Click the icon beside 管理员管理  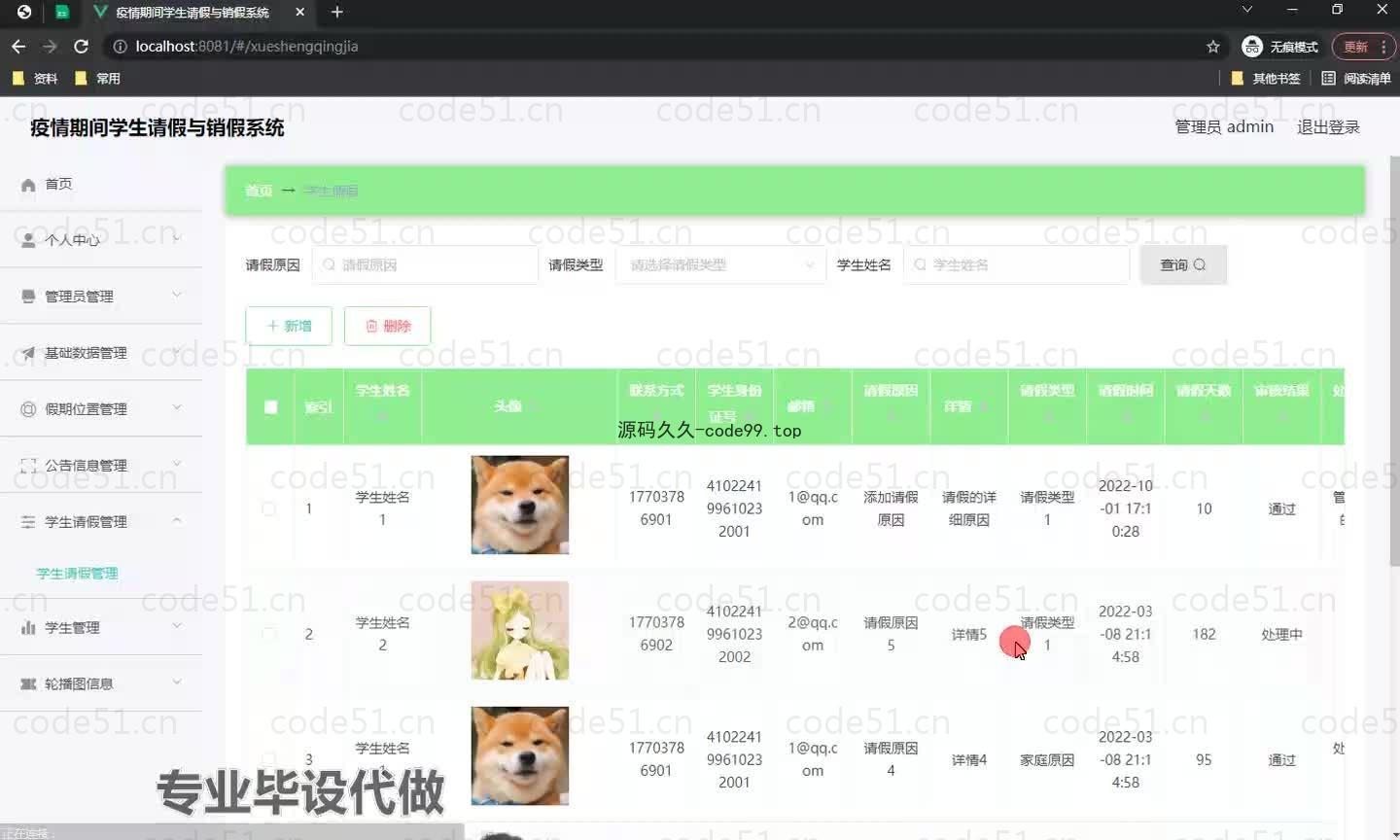(28, 297)
